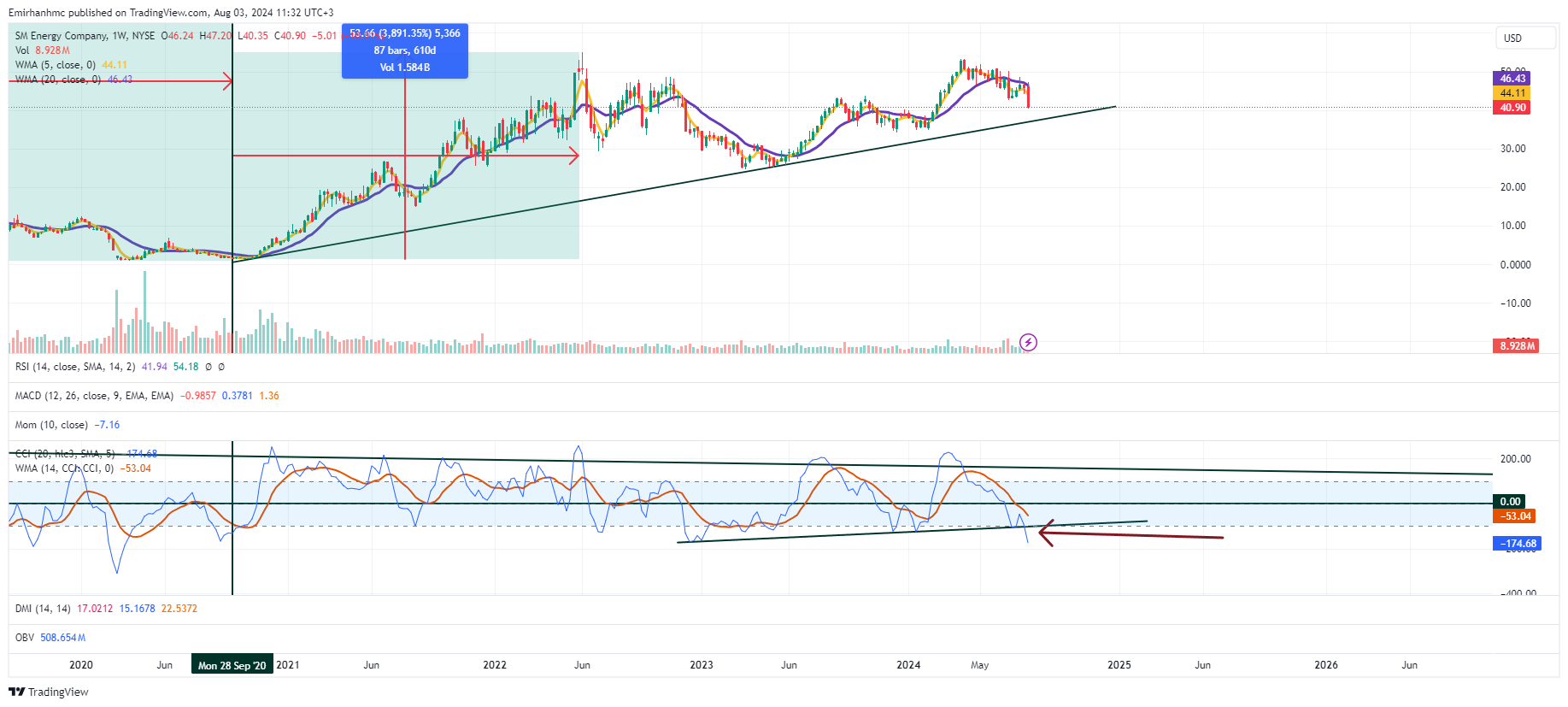
Task: Click the 2024 label on time axis
Action: pyautogui.click(x=908, y=665)
